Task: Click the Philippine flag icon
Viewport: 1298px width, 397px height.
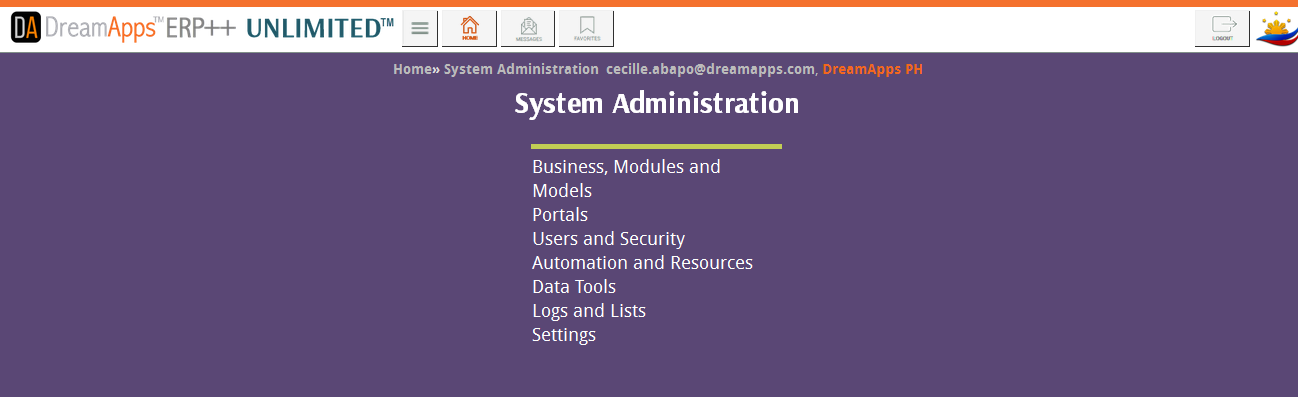Action: coord(1276,29)
